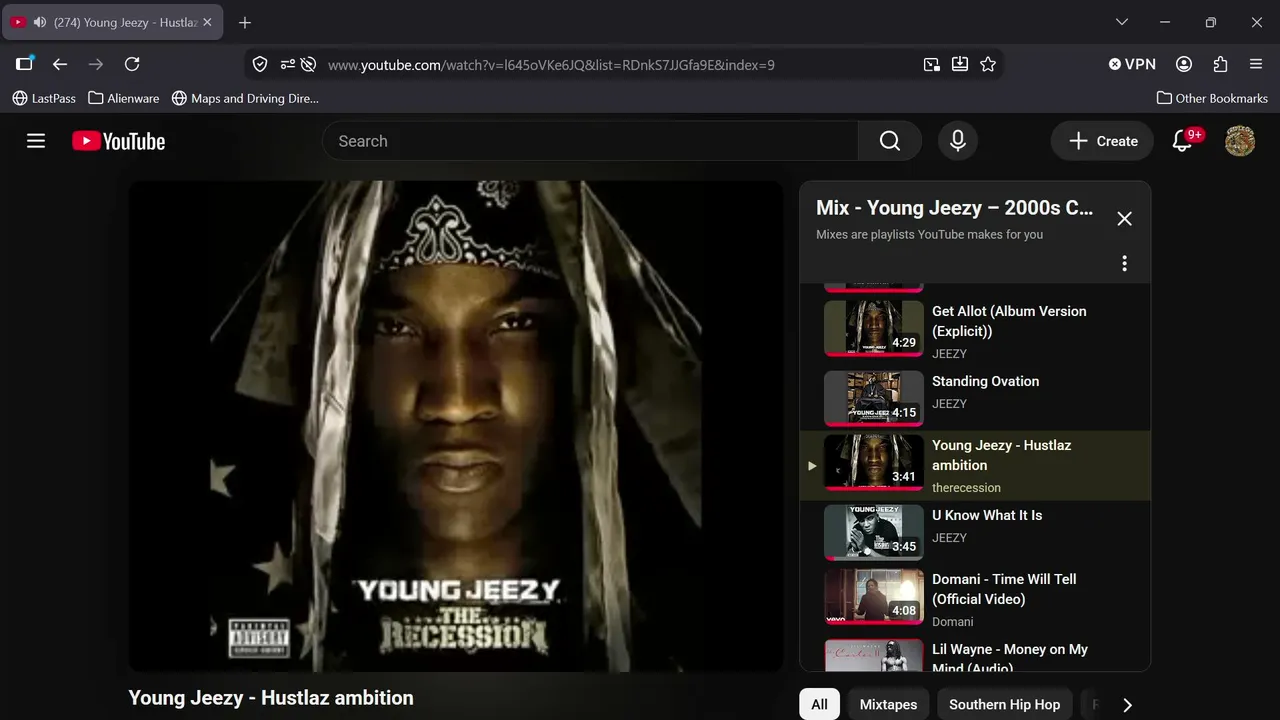Viewport: 1280px width, 720px height.
Task: Mute the tab using speaker icon
Action: click(x=40, y=22)
